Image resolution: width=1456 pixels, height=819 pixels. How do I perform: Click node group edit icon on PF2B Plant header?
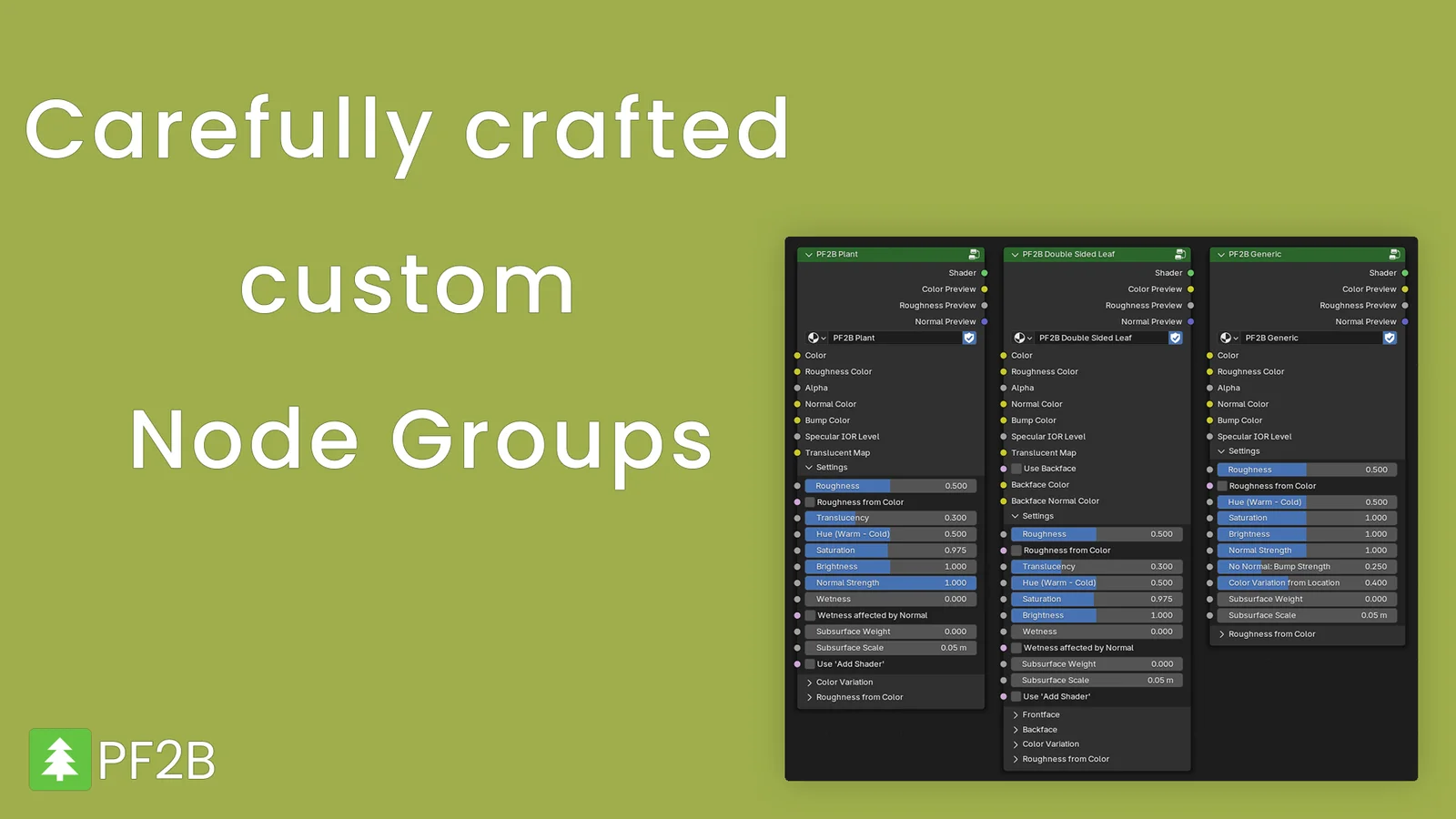[973, 255]
